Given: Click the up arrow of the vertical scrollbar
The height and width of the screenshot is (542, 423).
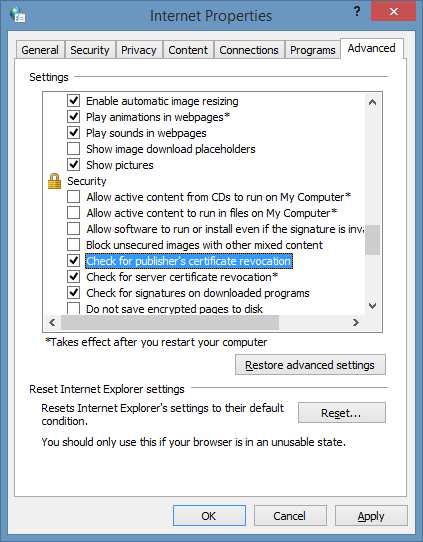Looking at the screenshot, I should coord(372,102).
